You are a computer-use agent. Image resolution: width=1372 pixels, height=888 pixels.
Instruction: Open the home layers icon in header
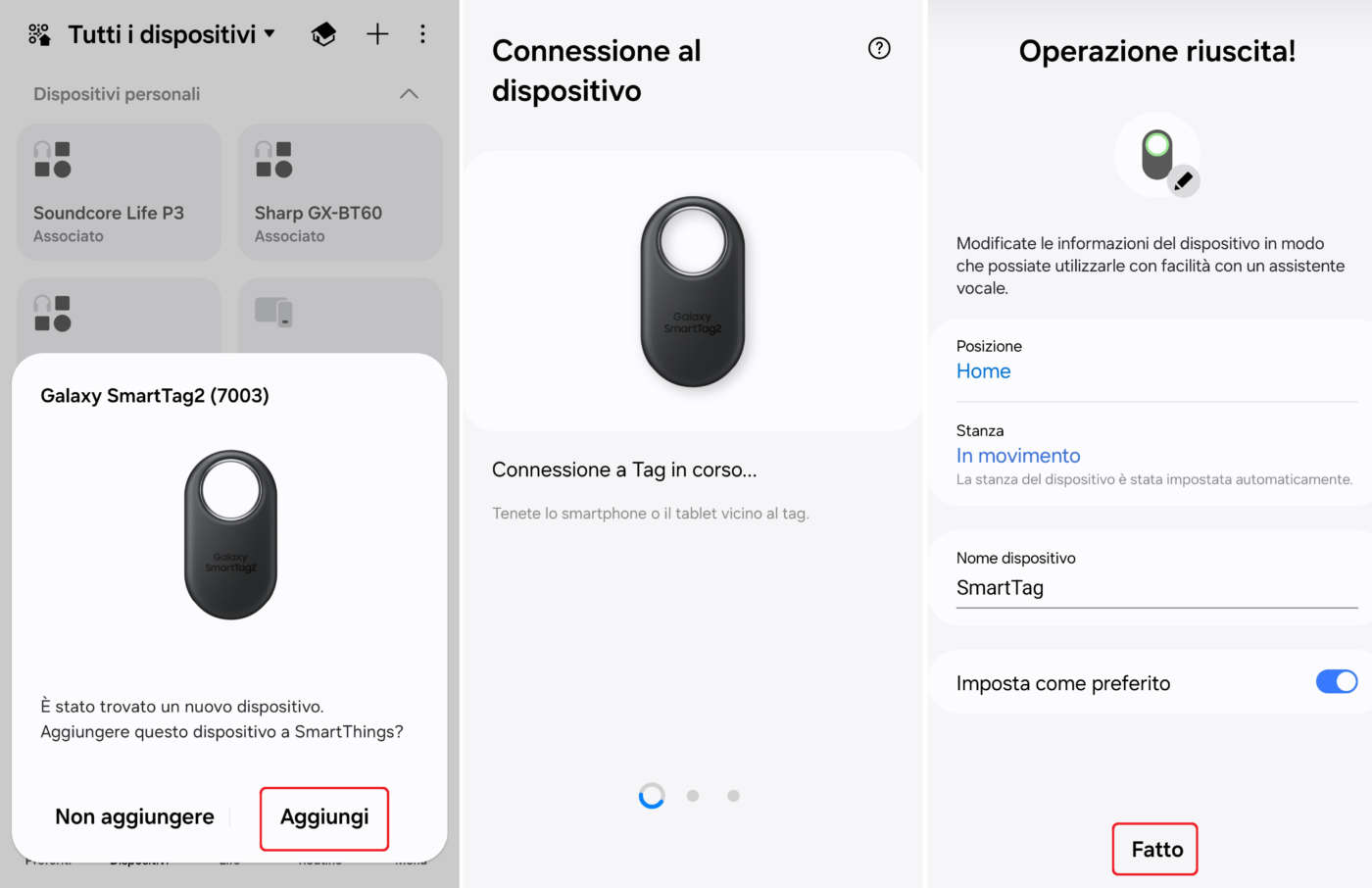323,35
